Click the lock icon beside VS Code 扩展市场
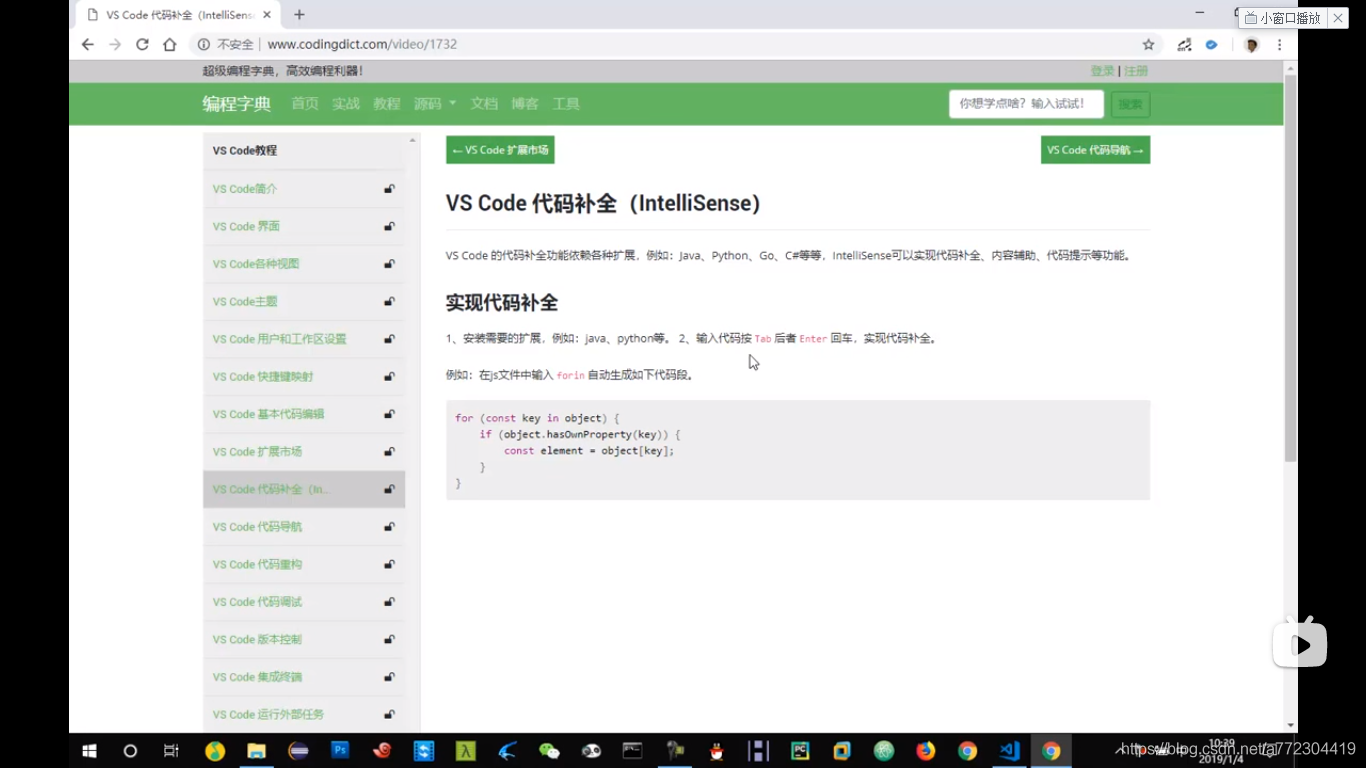1366x768 pixels. [389, 452]
